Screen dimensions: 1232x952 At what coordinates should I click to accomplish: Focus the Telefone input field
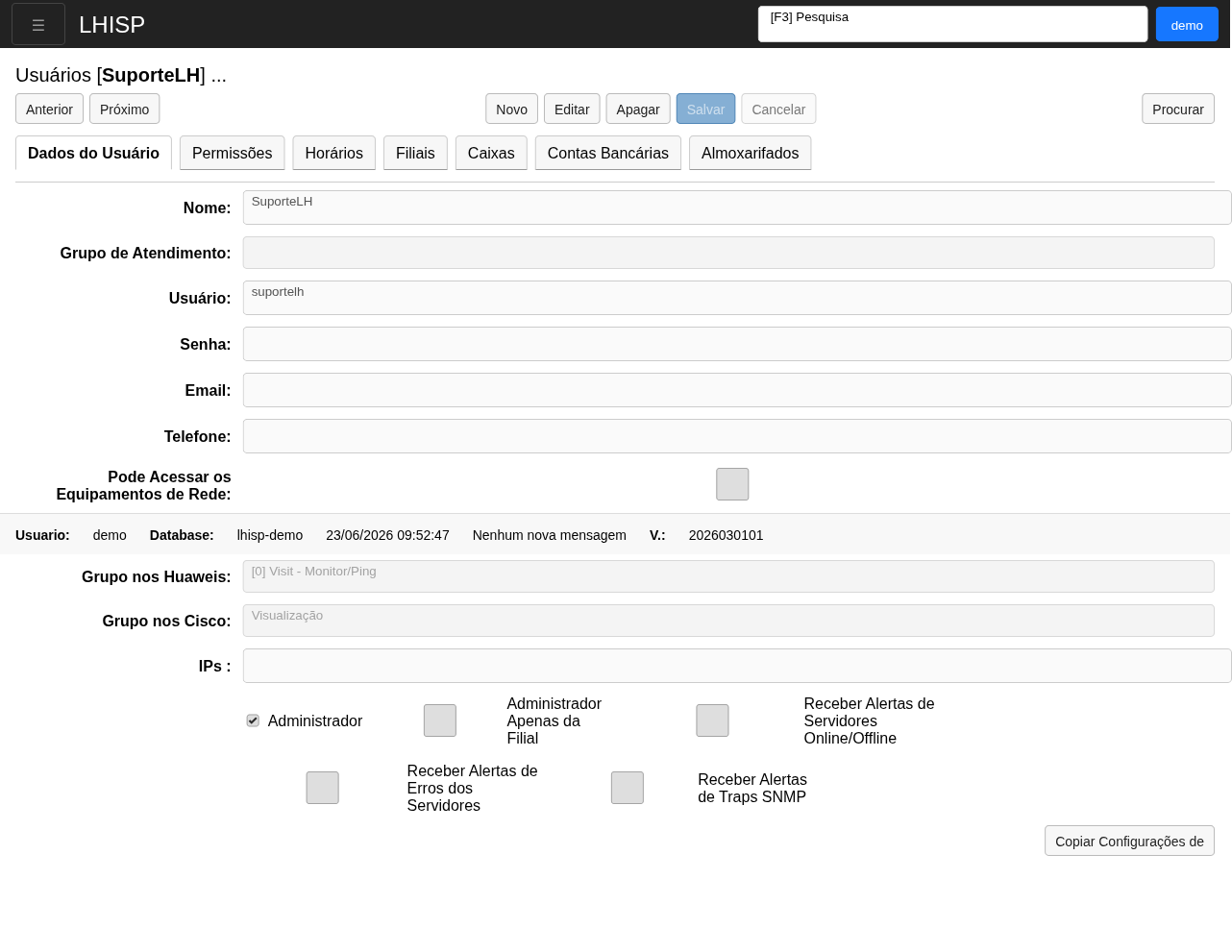737,436
